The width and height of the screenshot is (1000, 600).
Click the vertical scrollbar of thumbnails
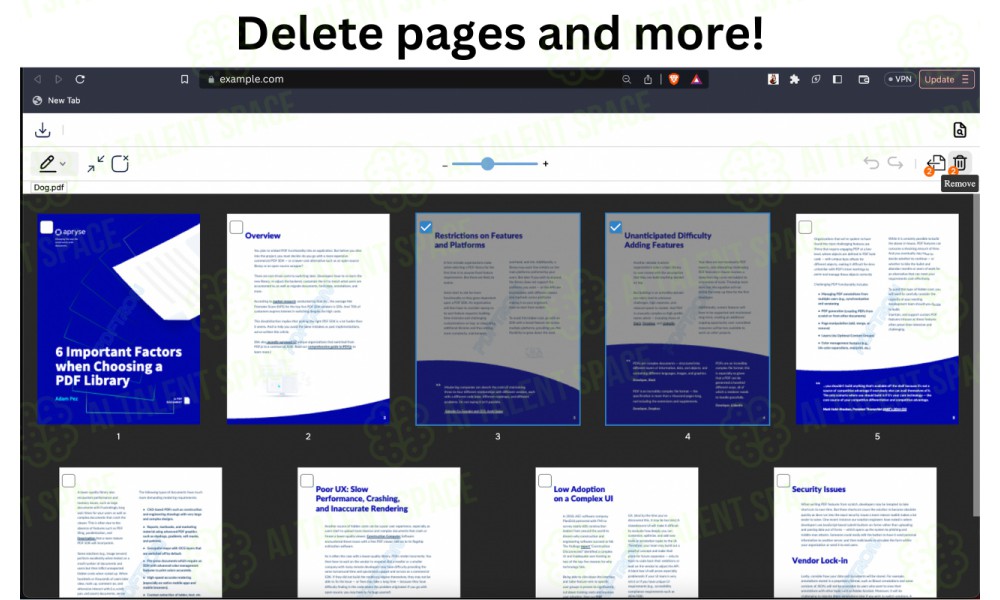976,357
